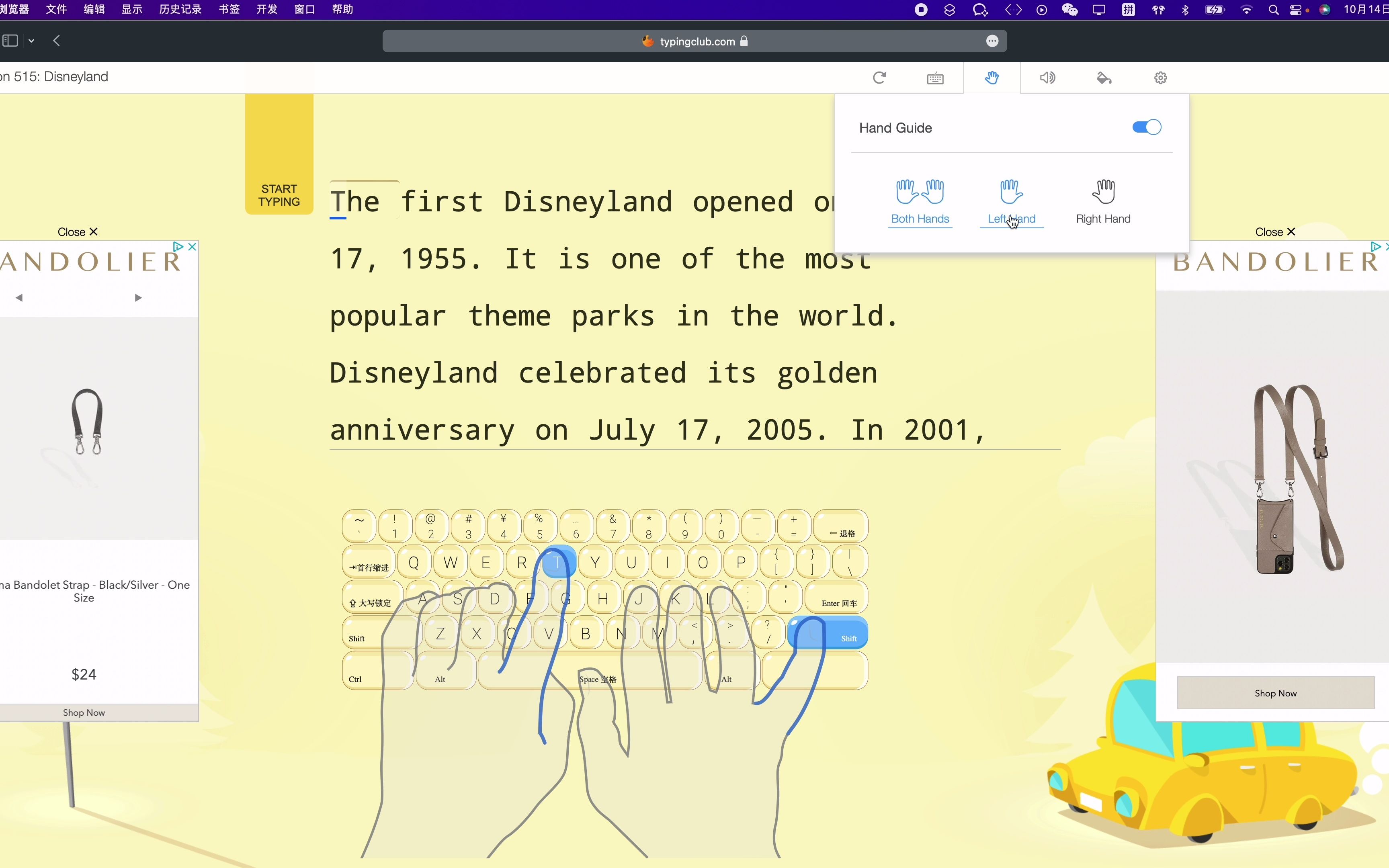Click the $24 price in left ad
Screen dimensions: 1389x868
83,674
